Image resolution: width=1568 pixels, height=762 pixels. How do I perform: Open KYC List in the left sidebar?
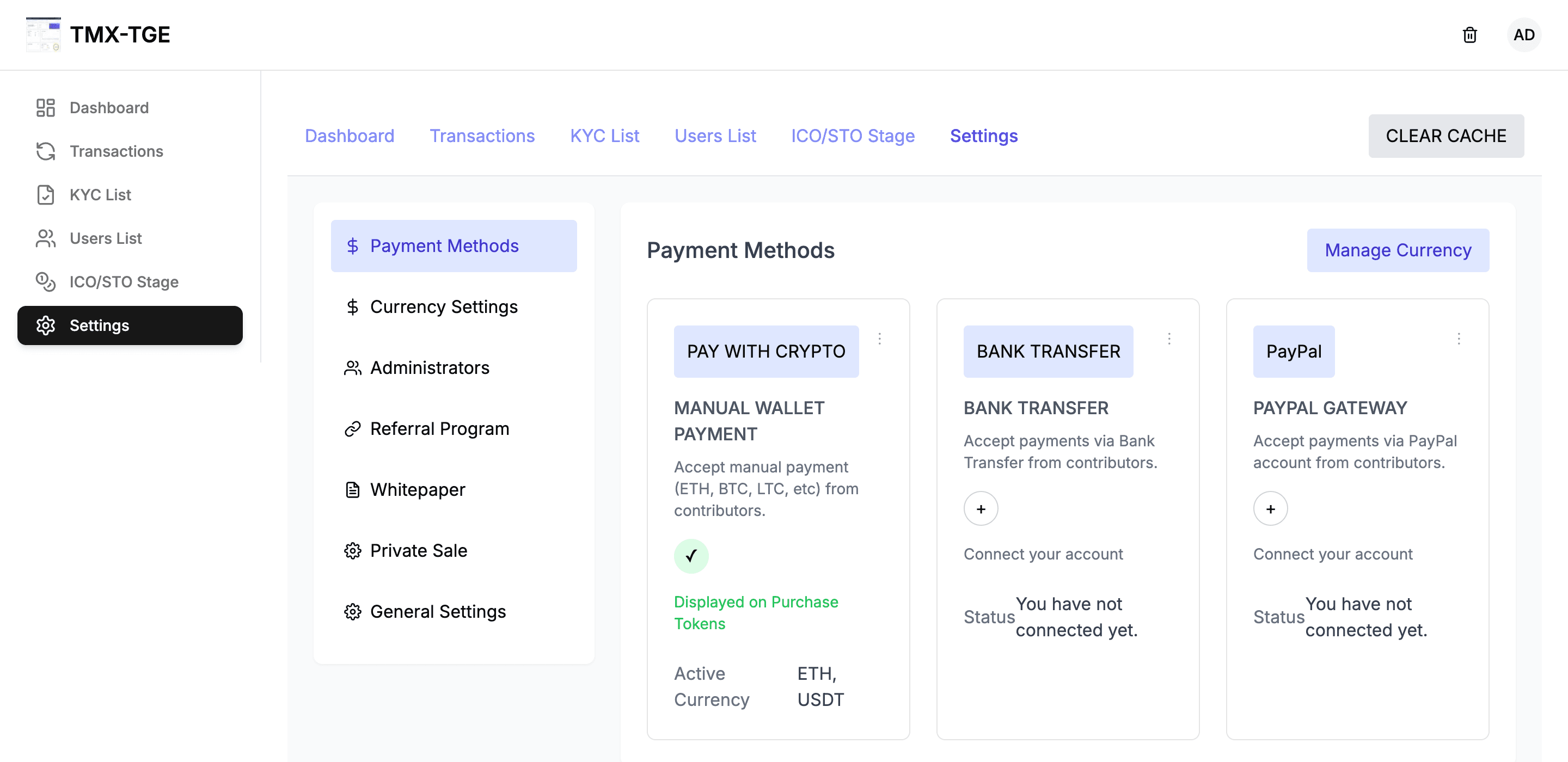coord(130,195)
